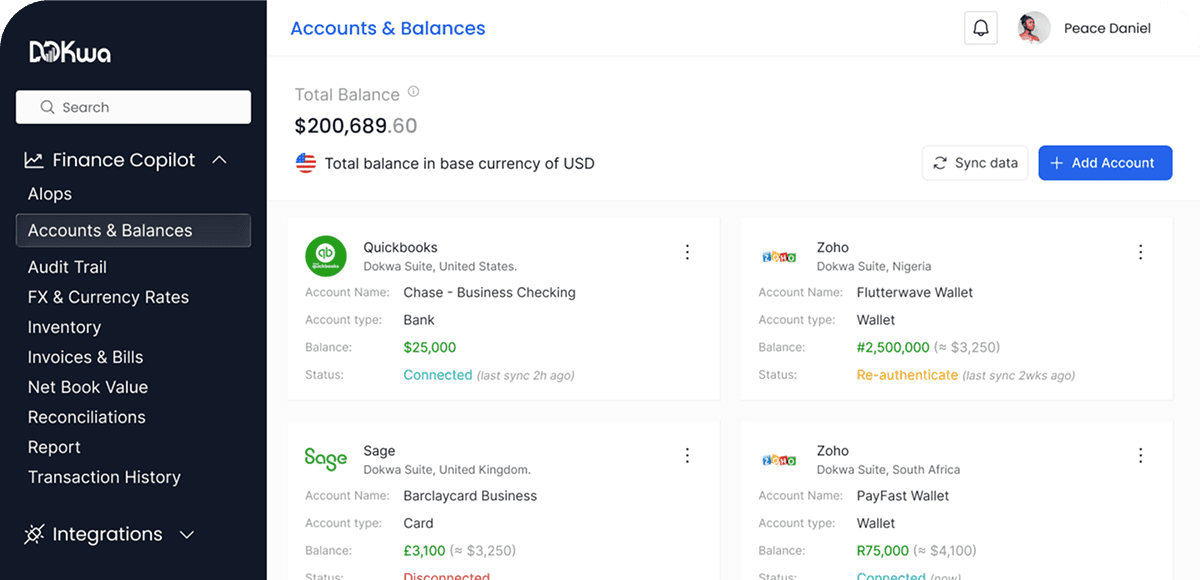Focus the sidebar Search field
Viewport: 1200px width, 580px height.
pos(133,107)
